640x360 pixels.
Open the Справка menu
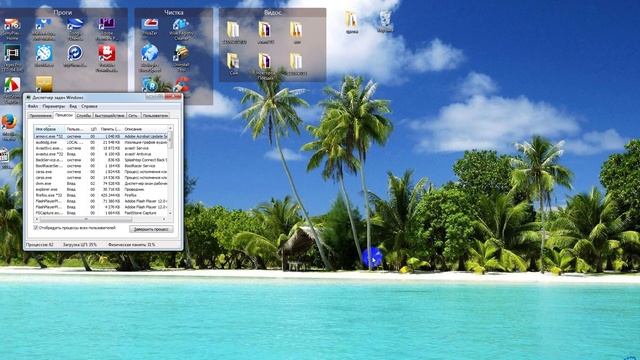click(x=89, y=106)
